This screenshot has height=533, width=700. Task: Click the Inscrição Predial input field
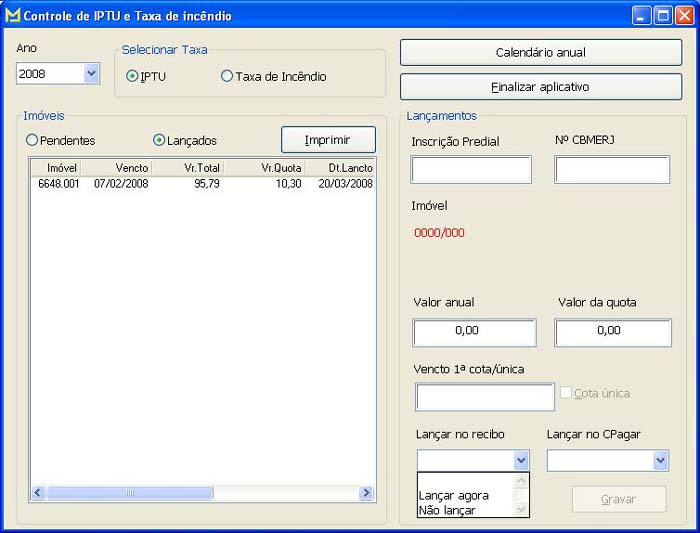click(x=471, y=170)
